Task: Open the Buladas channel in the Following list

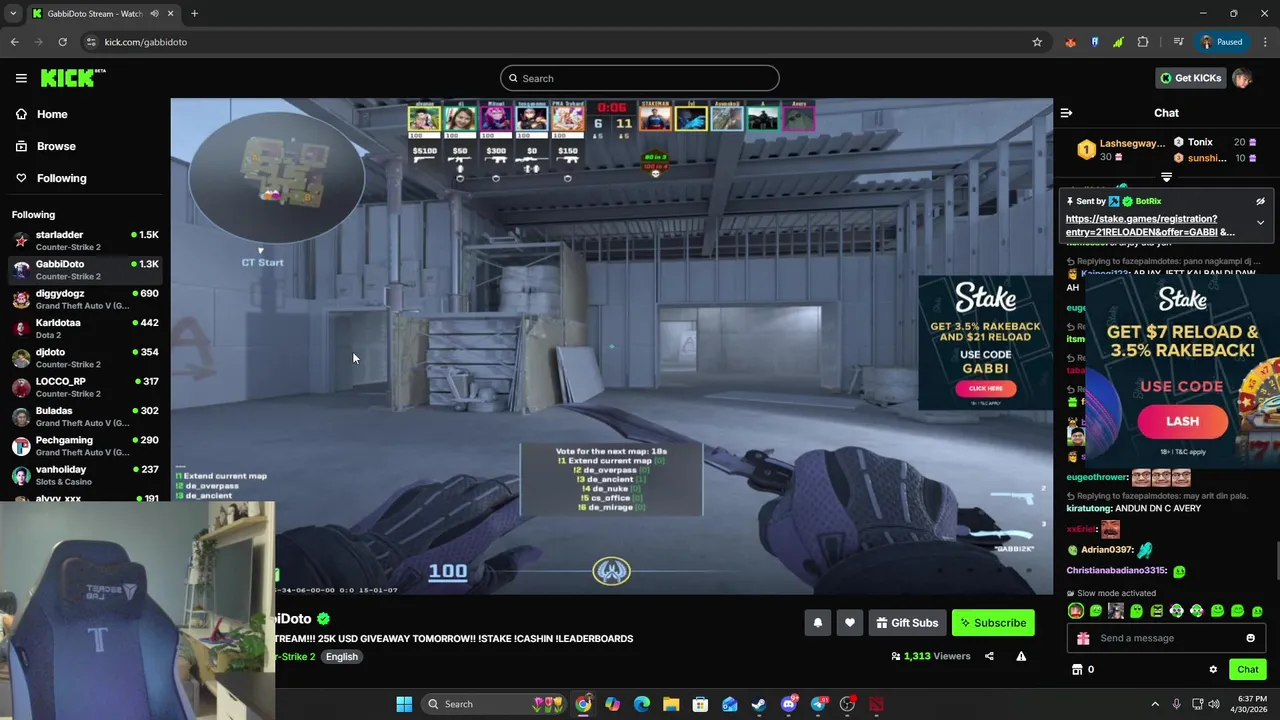Action: click(x=85, y=416)
